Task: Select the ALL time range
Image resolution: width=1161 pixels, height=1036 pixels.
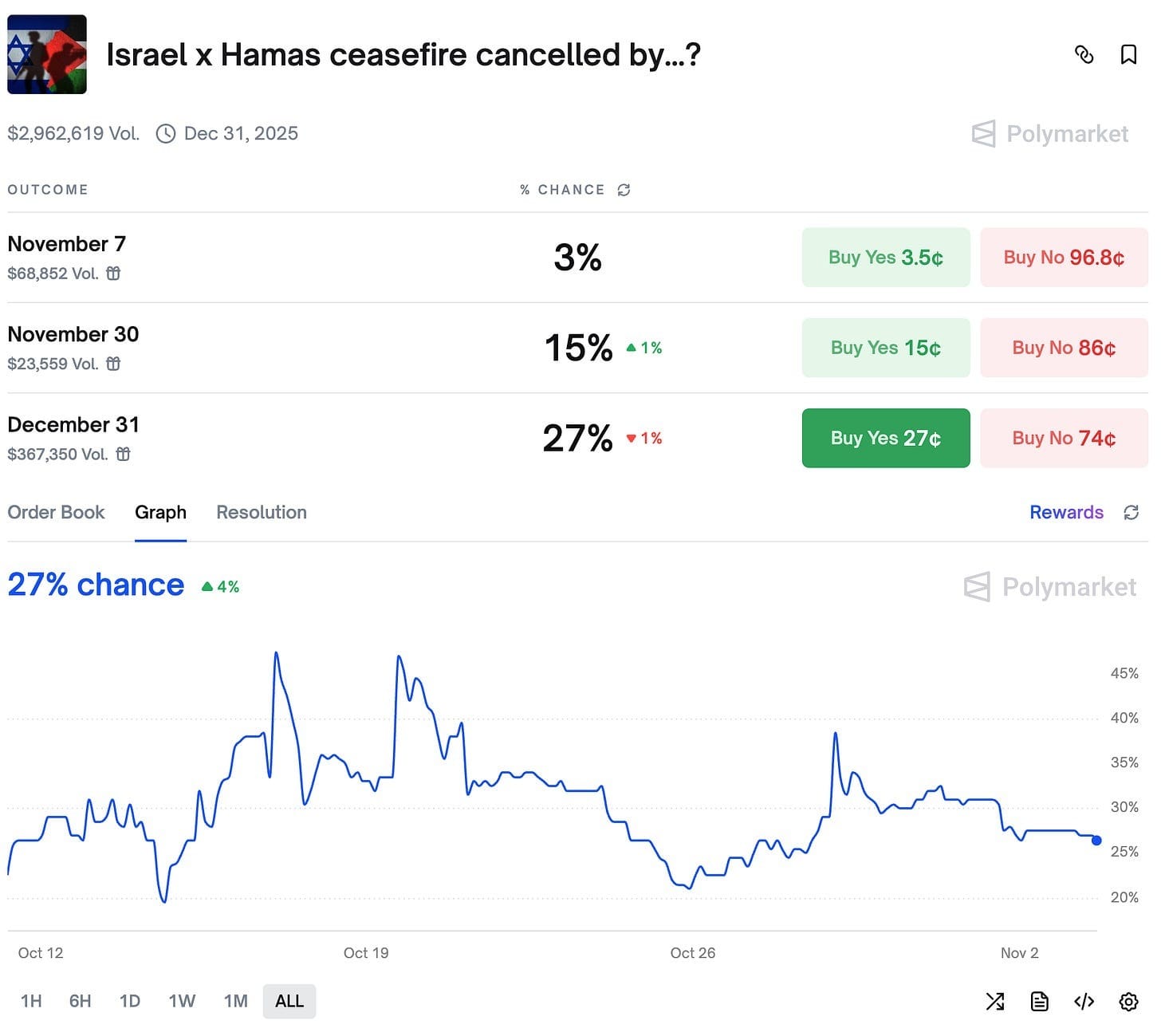Action: point(289,1002)
